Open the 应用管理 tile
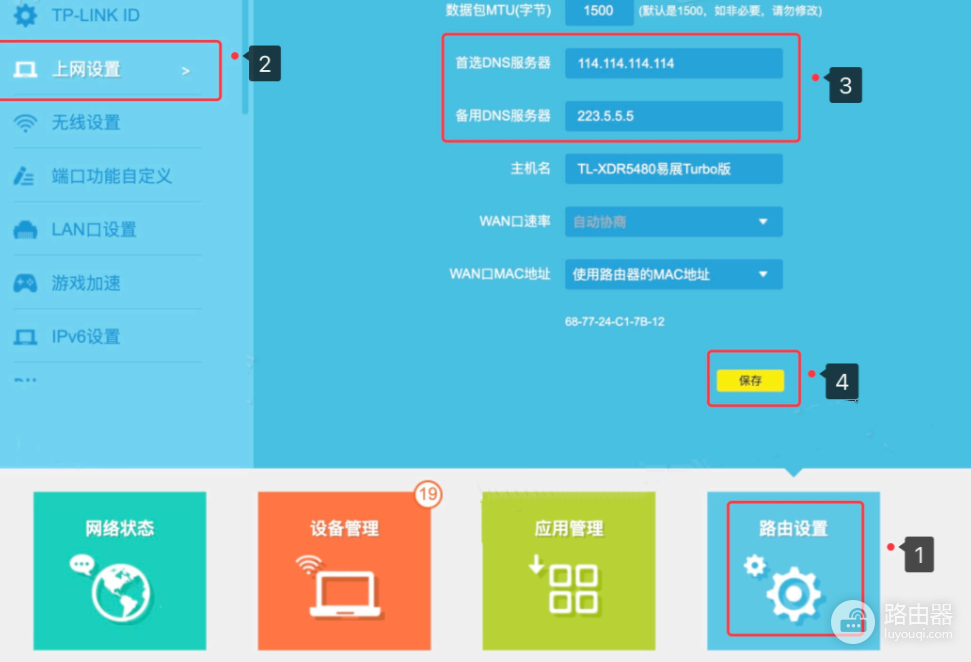This screenshot has height=662, width=971. click(x=568, y=571)
